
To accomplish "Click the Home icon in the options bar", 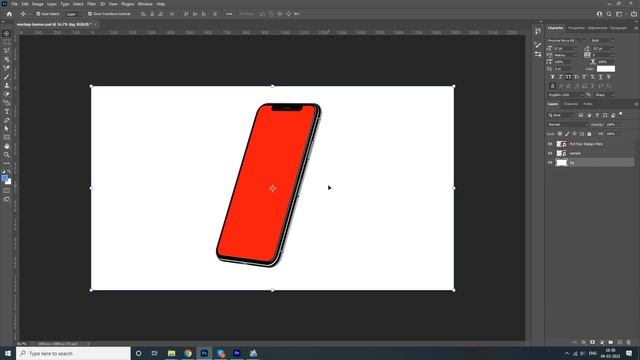I will pos(9,14).
